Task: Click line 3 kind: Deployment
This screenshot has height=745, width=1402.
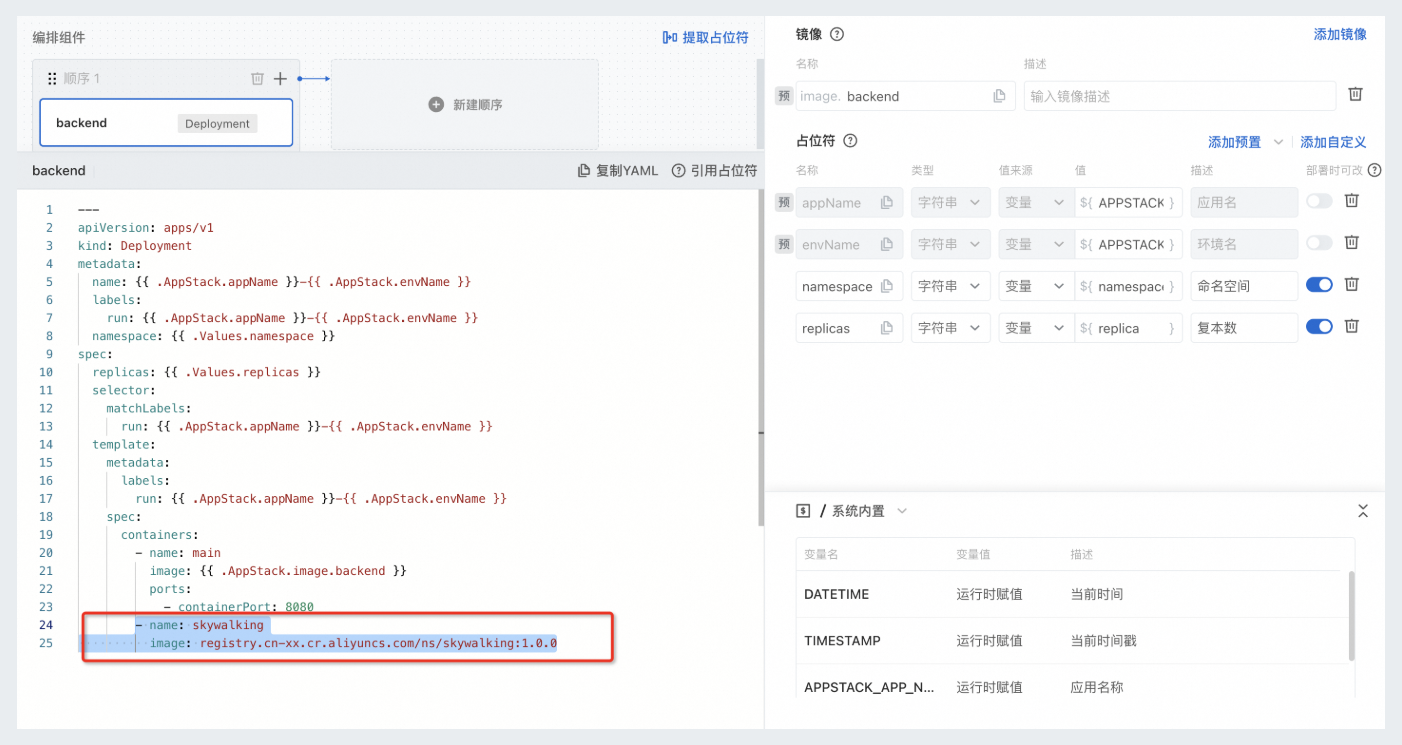Action: 135,245
